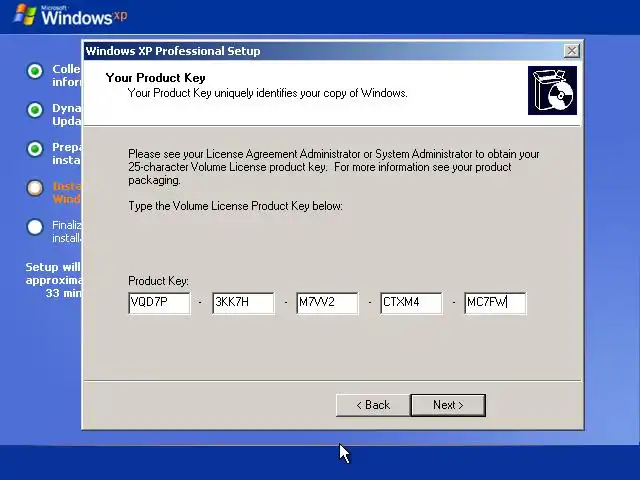Click the 'Your Product Key' heading
The image size is (640, 480).
pos(156,78)
